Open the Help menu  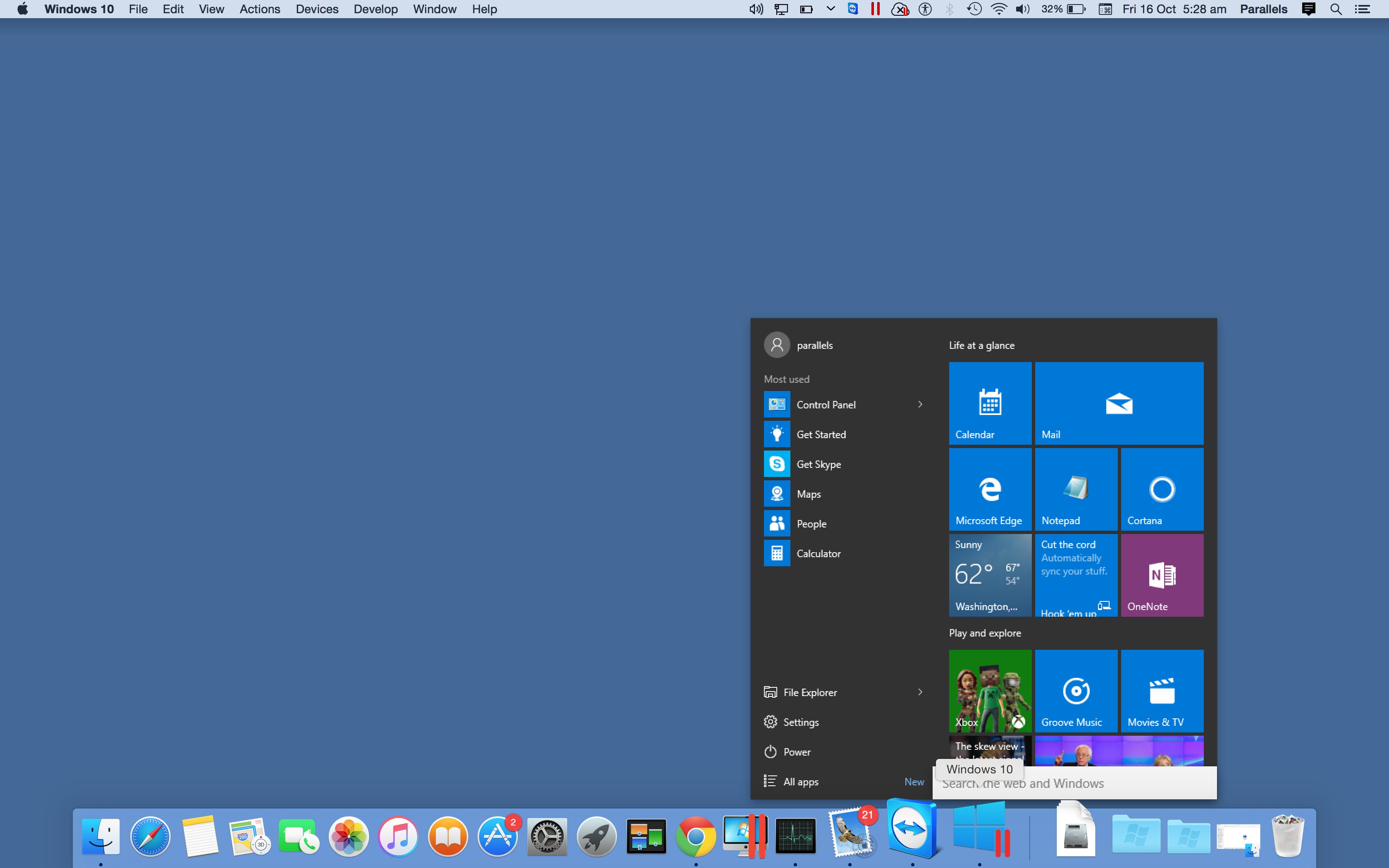click(x=484, y=9)
